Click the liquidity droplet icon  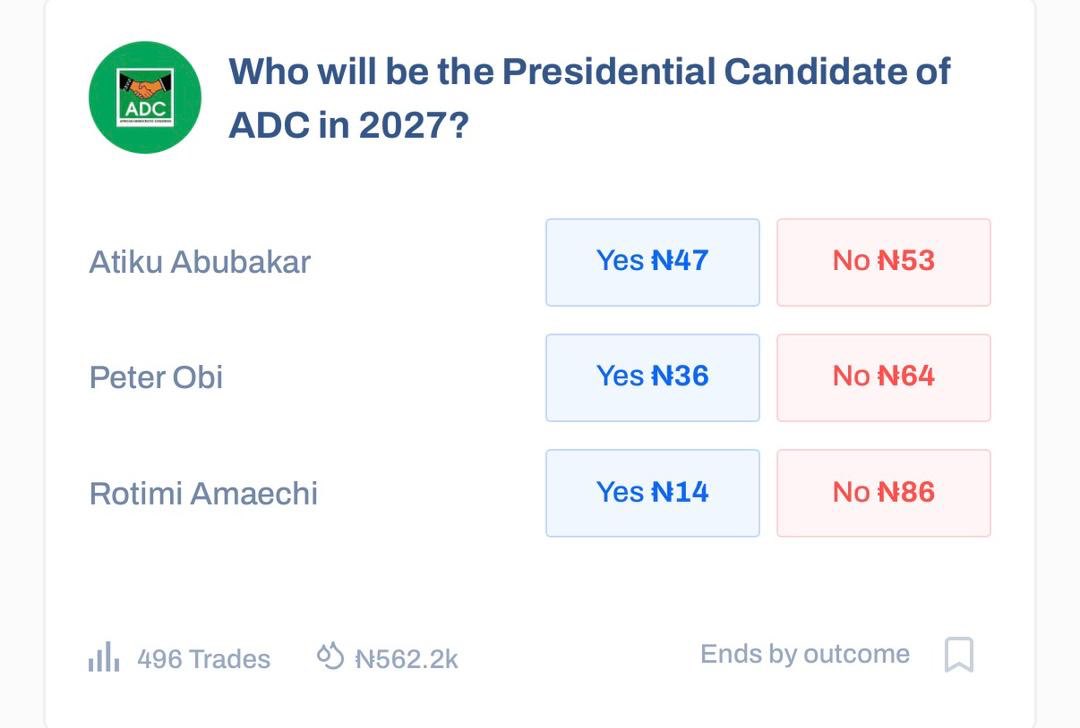tap(330, 656)
